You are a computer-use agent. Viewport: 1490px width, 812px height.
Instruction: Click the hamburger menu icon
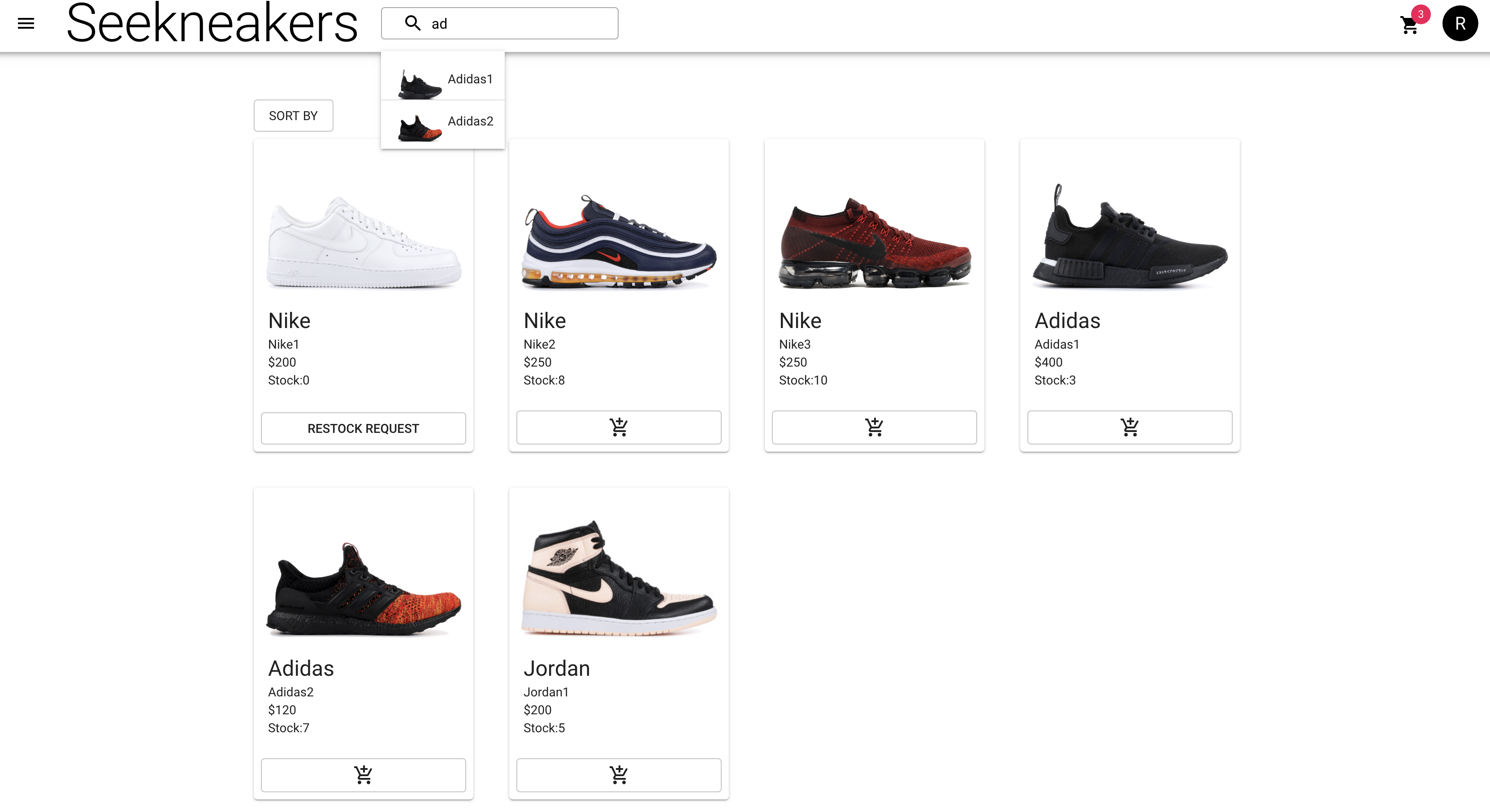pyautogui.click(x=26, y=23)
